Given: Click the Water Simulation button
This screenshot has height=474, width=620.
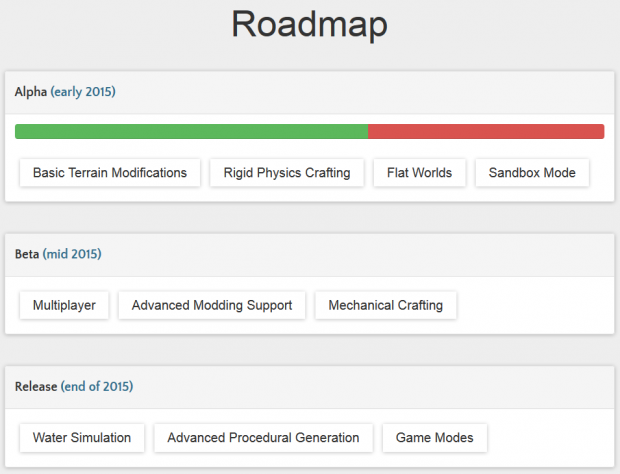Looking at the screenshot, I should (82, 438).
